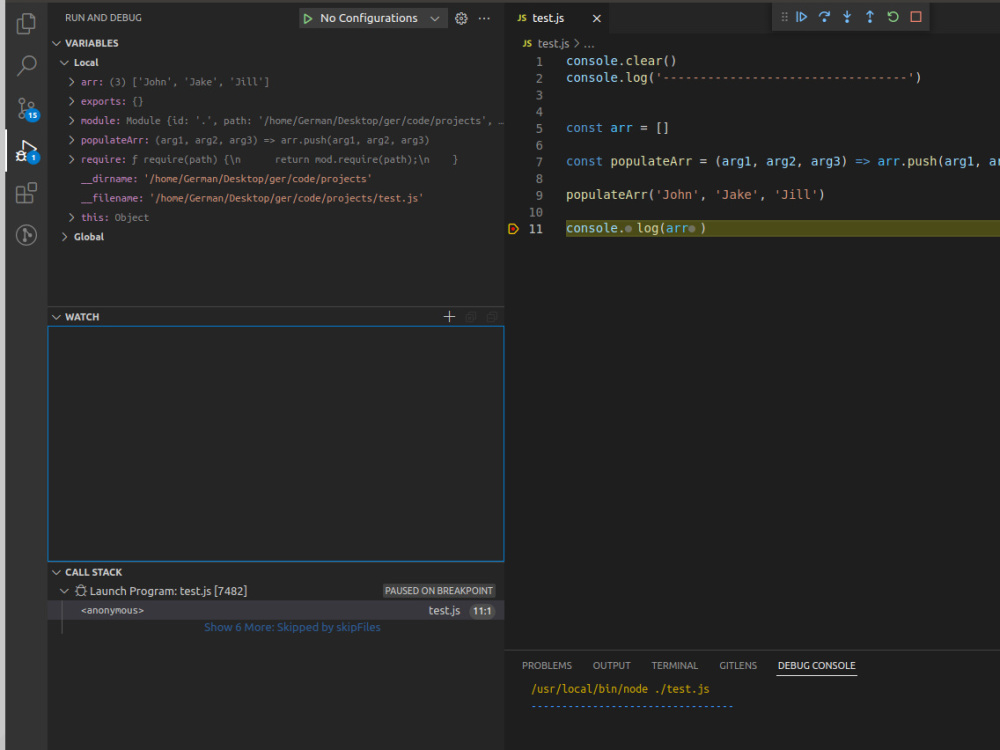1000x750 pixels.
Task: Open the Search view in activity bar
Action: [26, 65]
